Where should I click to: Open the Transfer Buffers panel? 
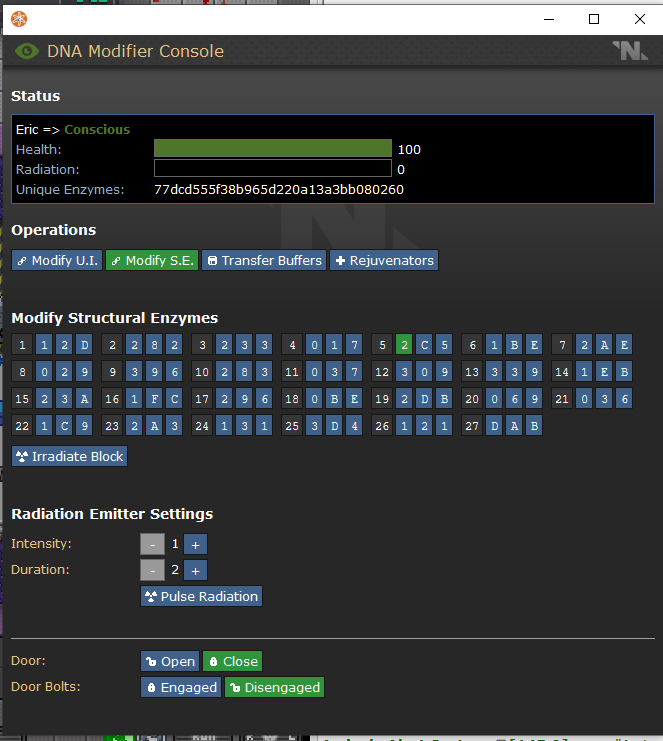click(x=264, y=260)
